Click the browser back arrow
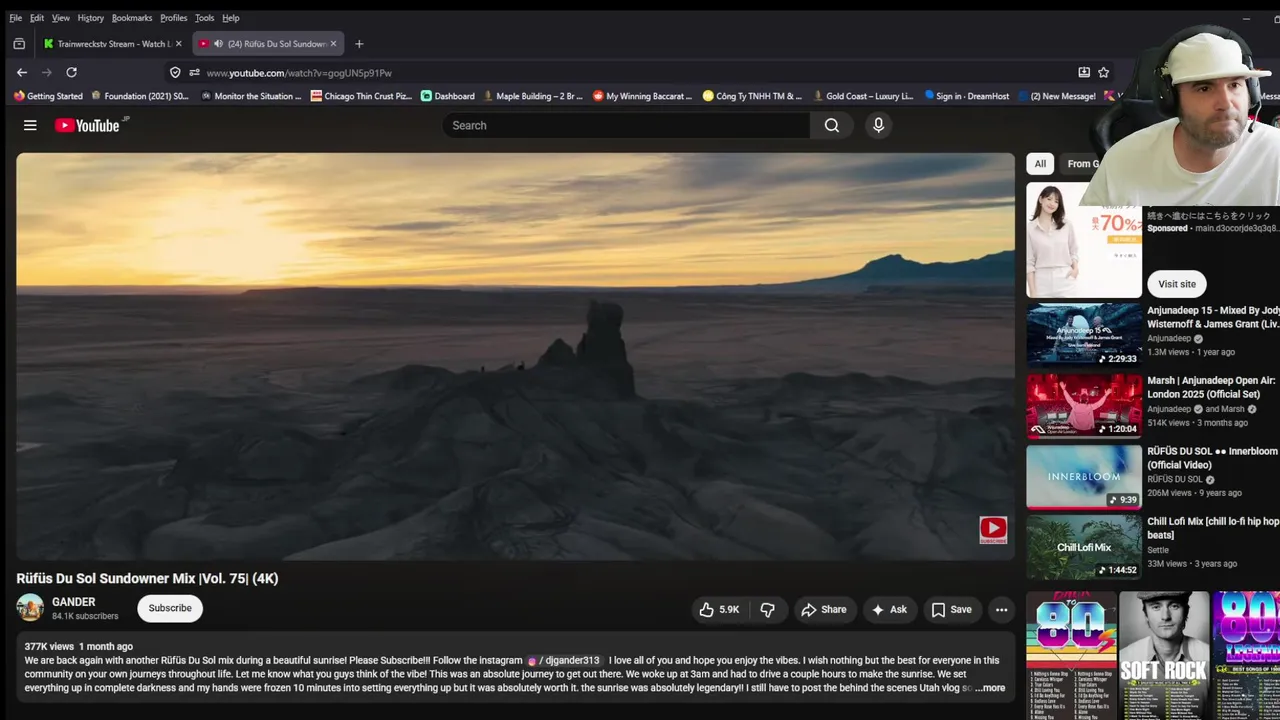The image size is (1280, 720). tap(22, 72)
